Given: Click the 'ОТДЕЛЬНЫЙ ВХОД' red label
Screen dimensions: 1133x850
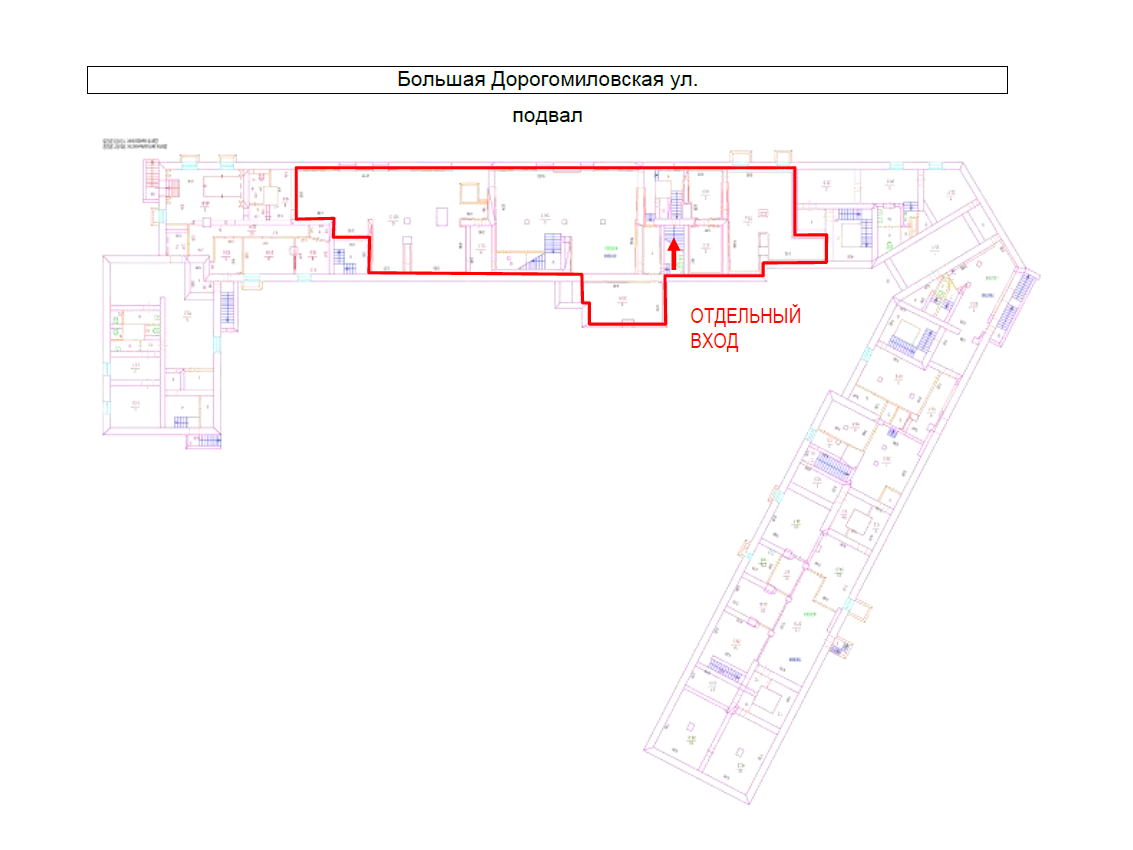Looking at the screenshot, I should (745, 329).
